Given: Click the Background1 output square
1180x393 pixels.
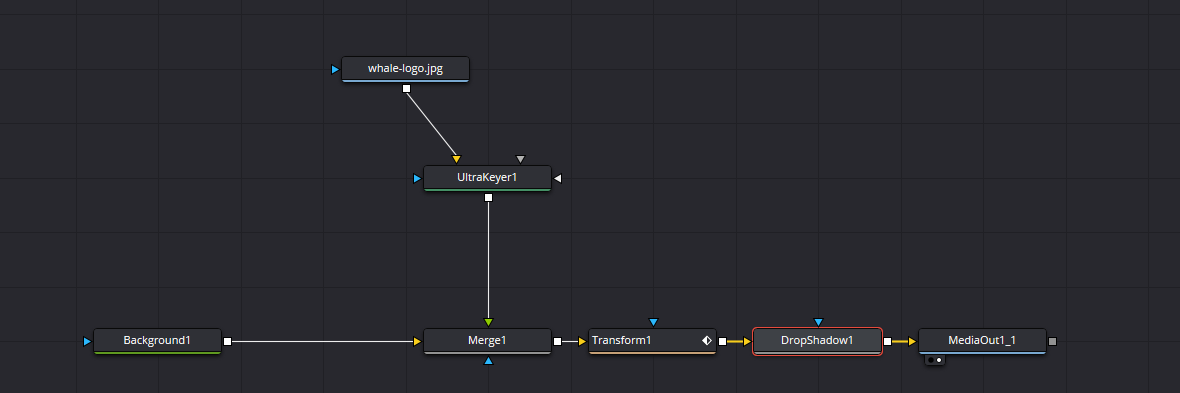Looking at the screenshot, I should coord(227,342).
